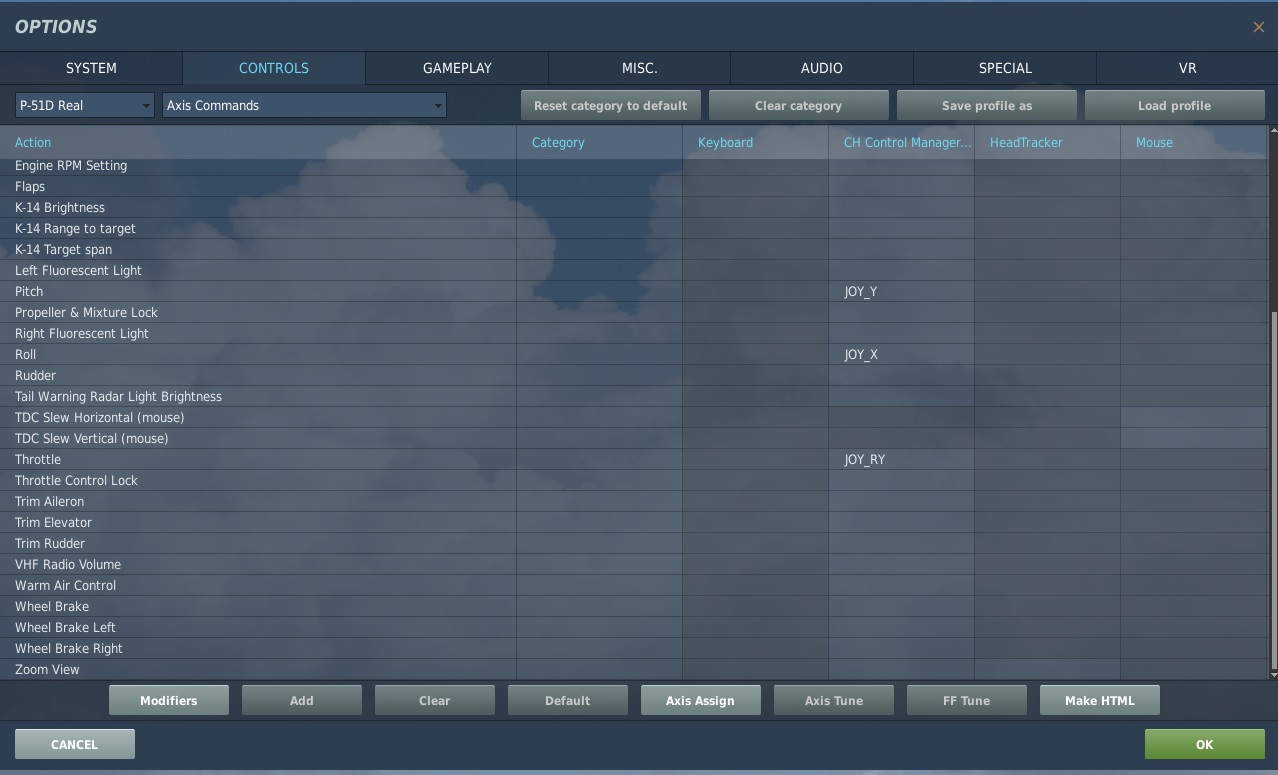Switch to the MISC. tab
Viewport: 1278px width, 775px height.
pyautogui.click(x=639, y=68)
